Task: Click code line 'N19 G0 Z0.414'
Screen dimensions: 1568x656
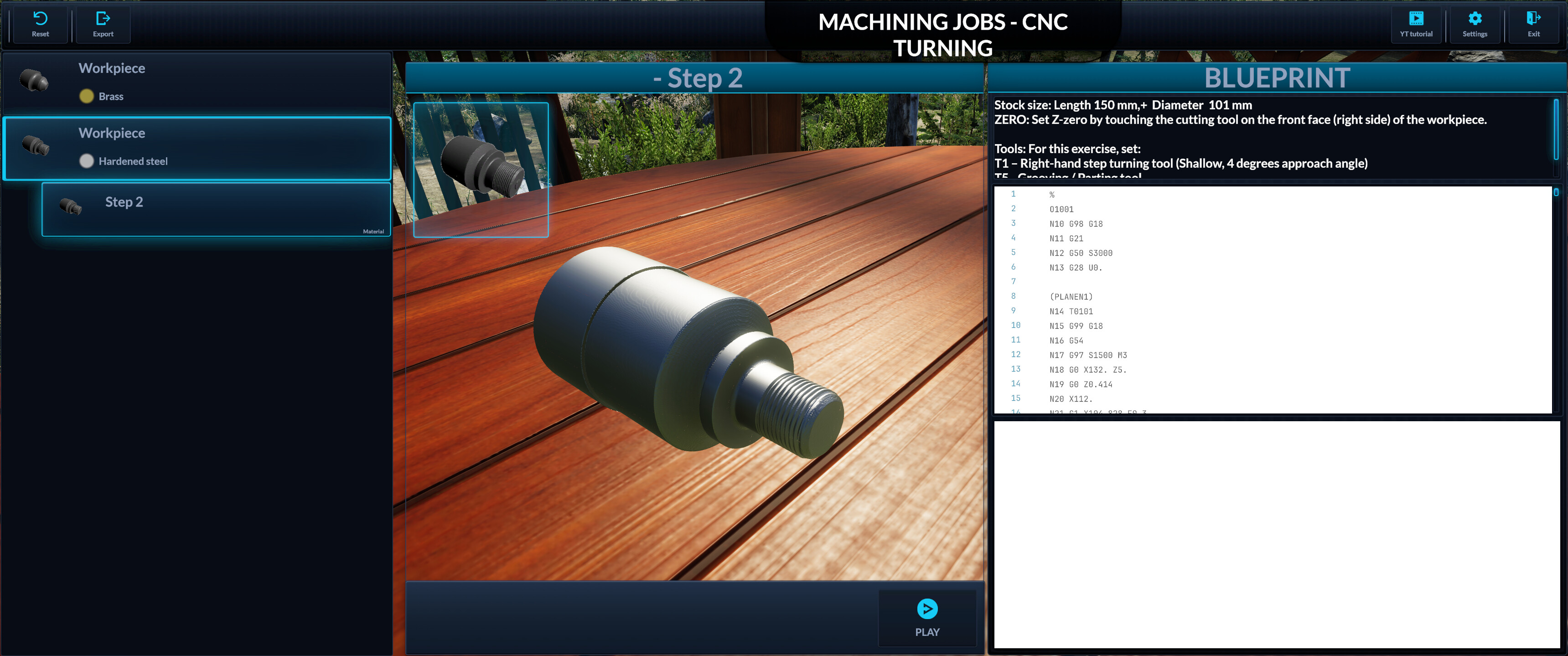Action: tap(1081, 385)
